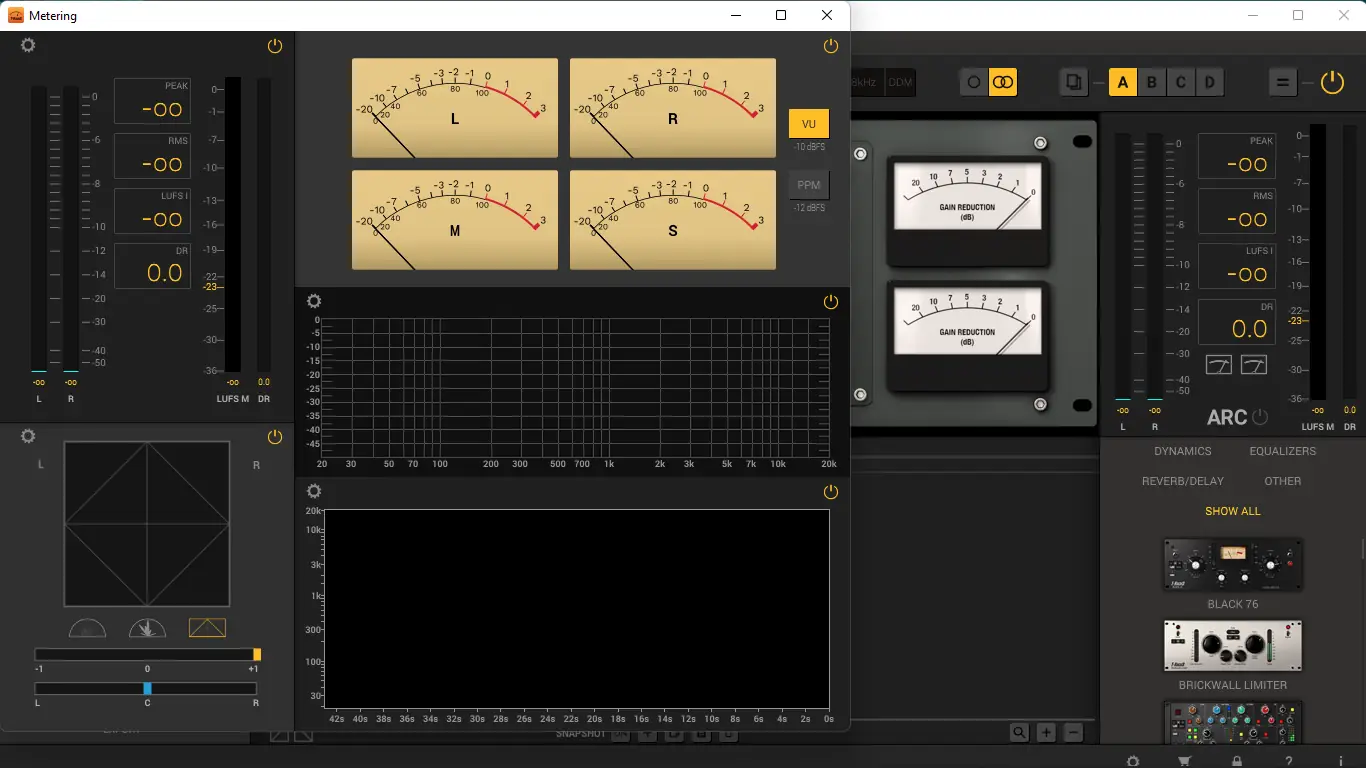Select preset slot D
The height and width of the screenshot is (768, 1366).
pyautogui.click(x=1210, y=82)
